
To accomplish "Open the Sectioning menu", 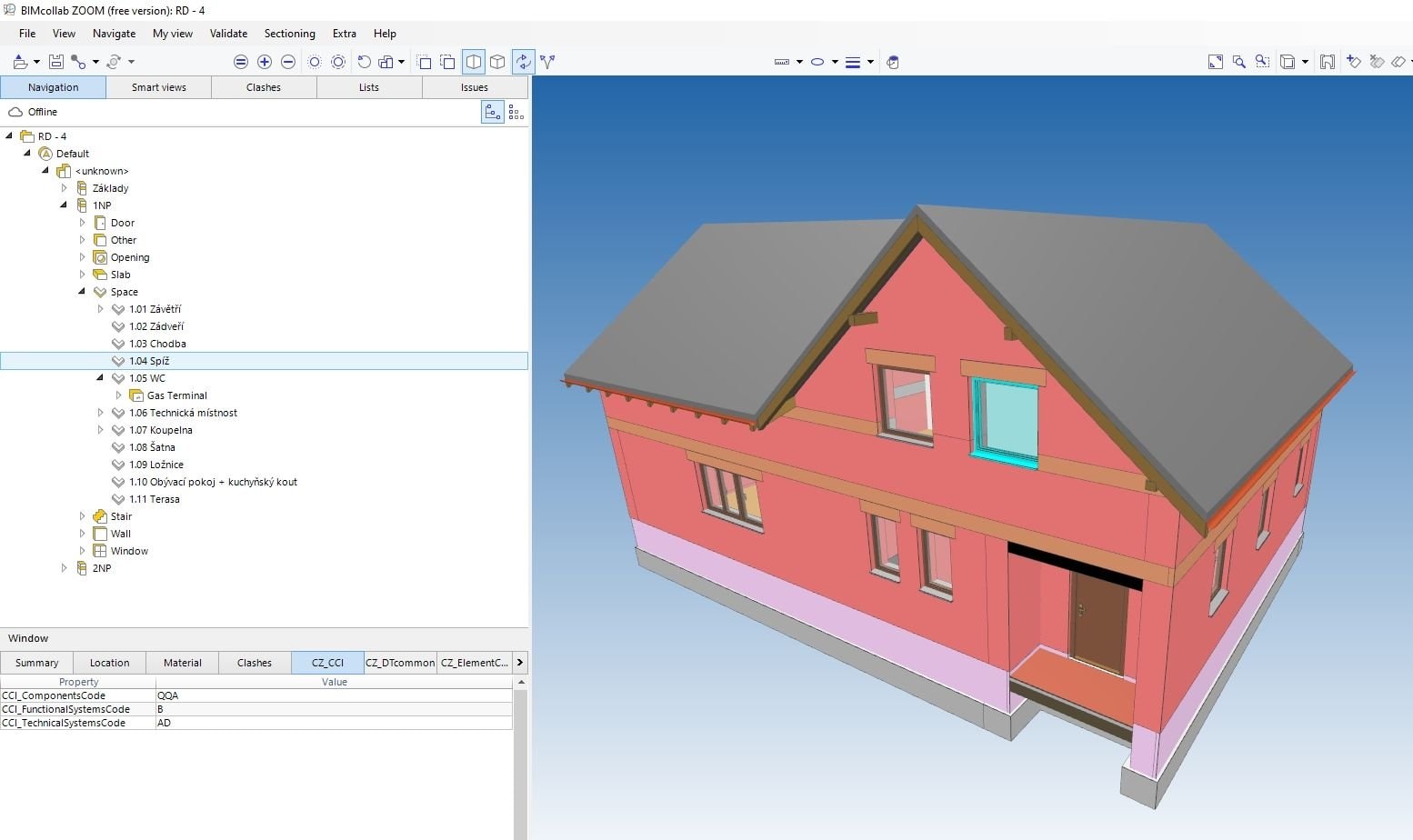I will [289, 34].
